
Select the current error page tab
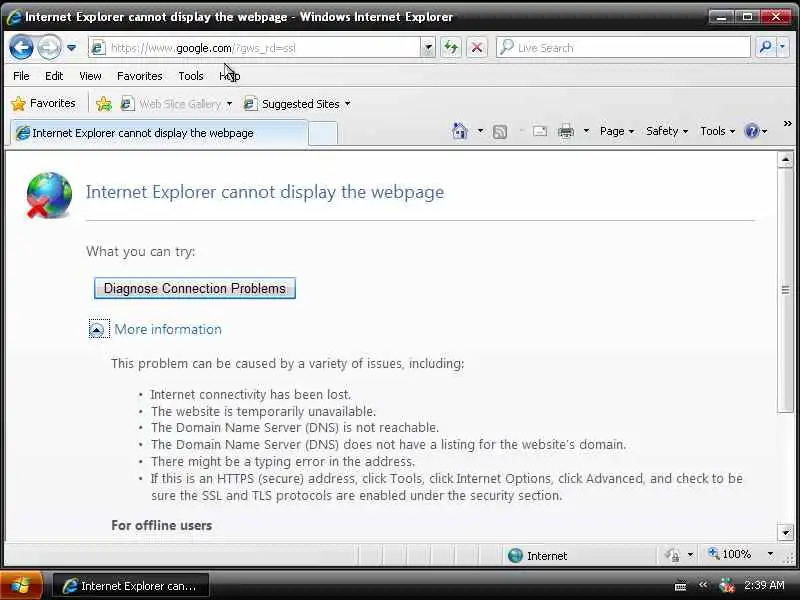coord(160,133)
